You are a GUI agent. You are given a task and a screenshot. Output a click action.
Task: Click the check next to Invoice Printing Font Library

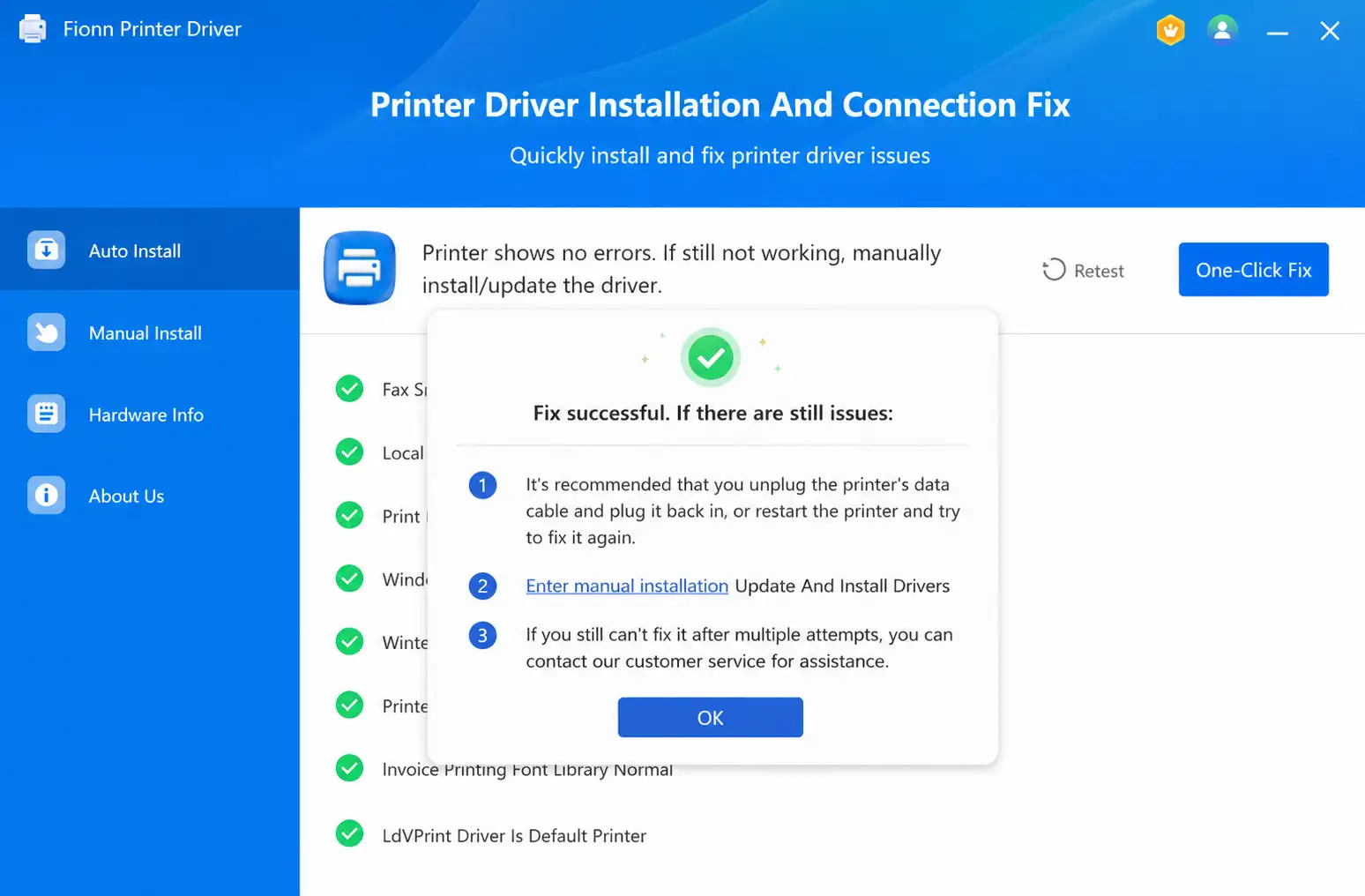pyautogui.click(x=350, y=769)
